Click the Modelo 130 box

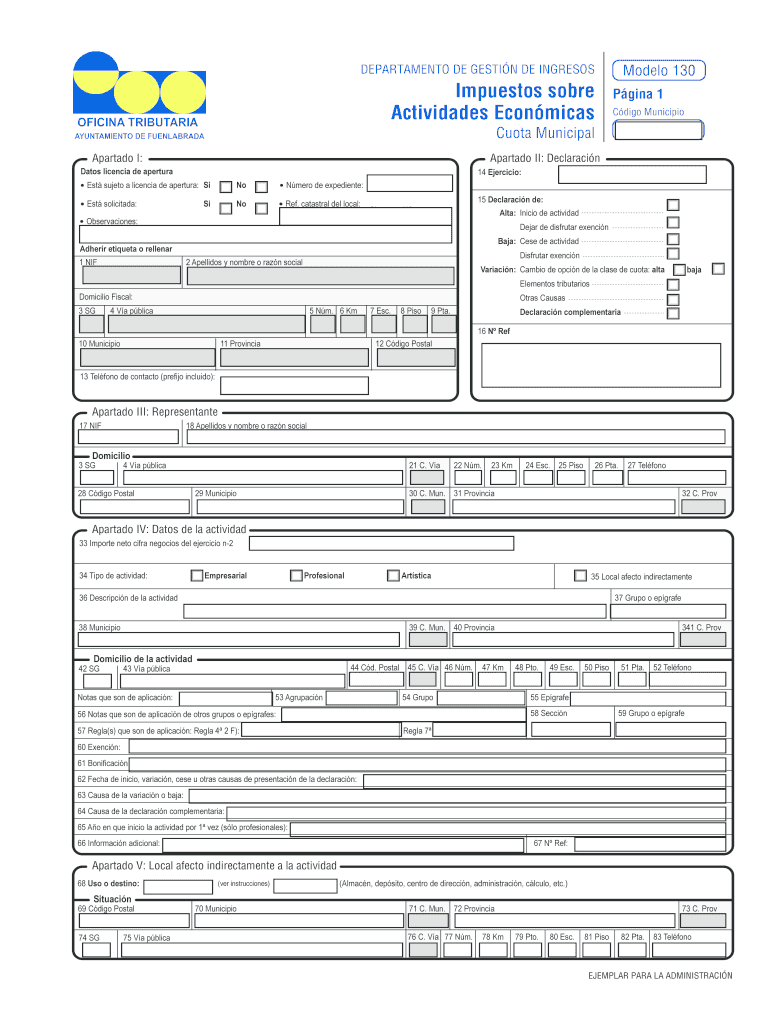(x=658, y=70)
